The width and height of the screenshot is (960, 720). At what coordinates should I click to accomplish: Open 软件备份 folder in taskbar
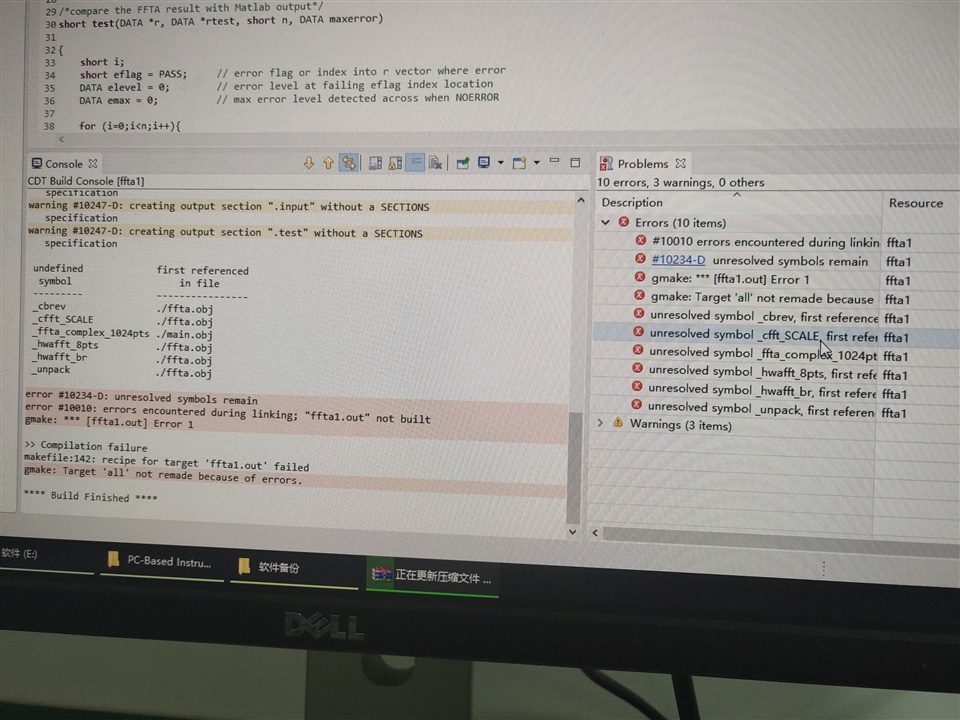coord(294,567)
